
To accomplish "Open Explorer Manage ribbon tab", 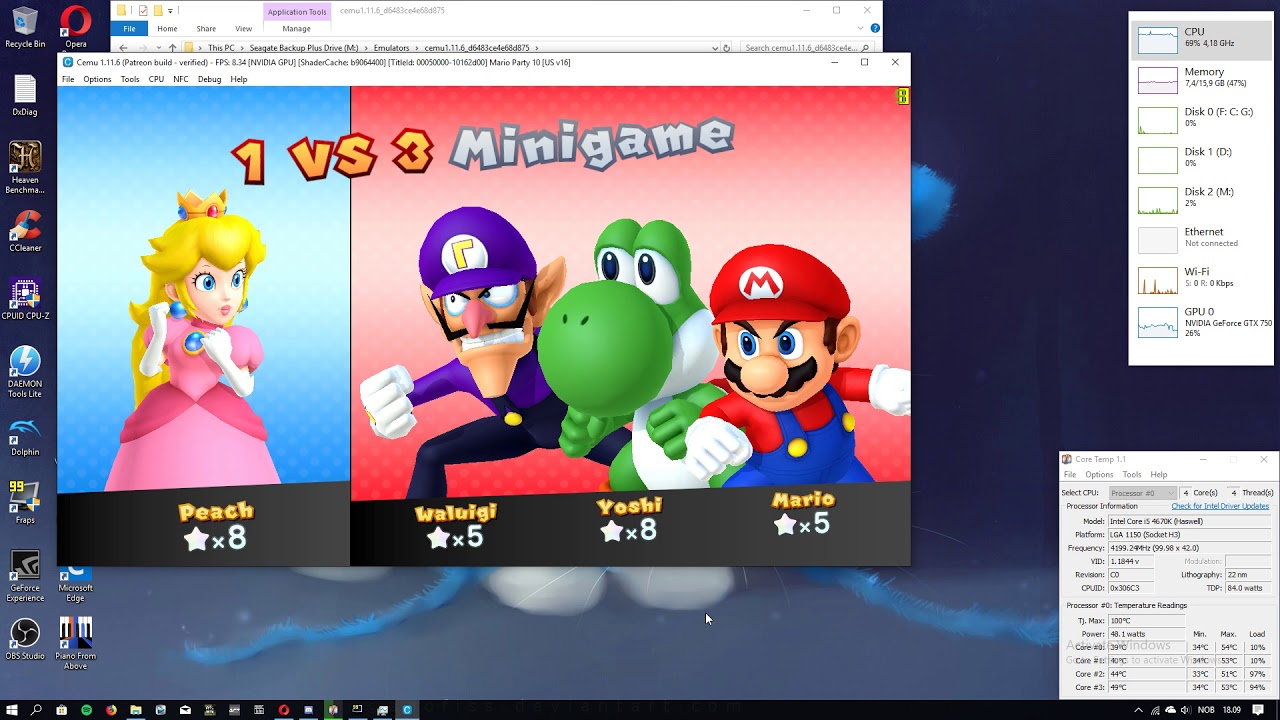I will pos(296,29).
